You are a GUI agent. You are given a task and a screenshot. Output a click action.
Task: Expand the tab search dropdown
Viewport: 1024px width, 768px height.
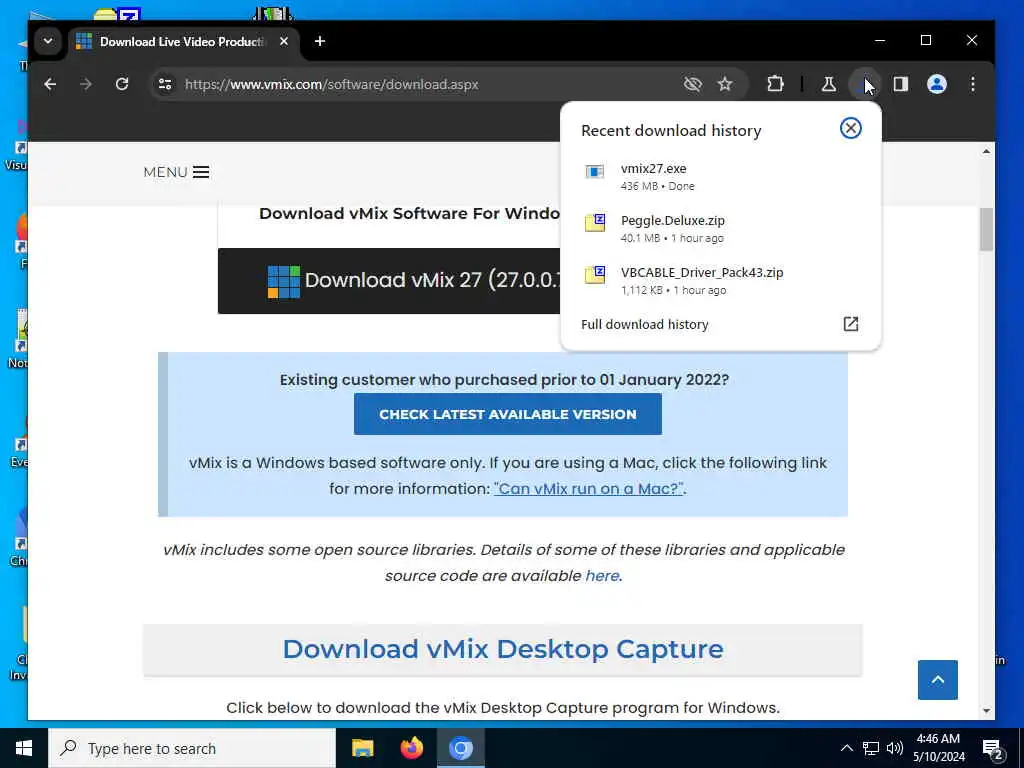48,41
